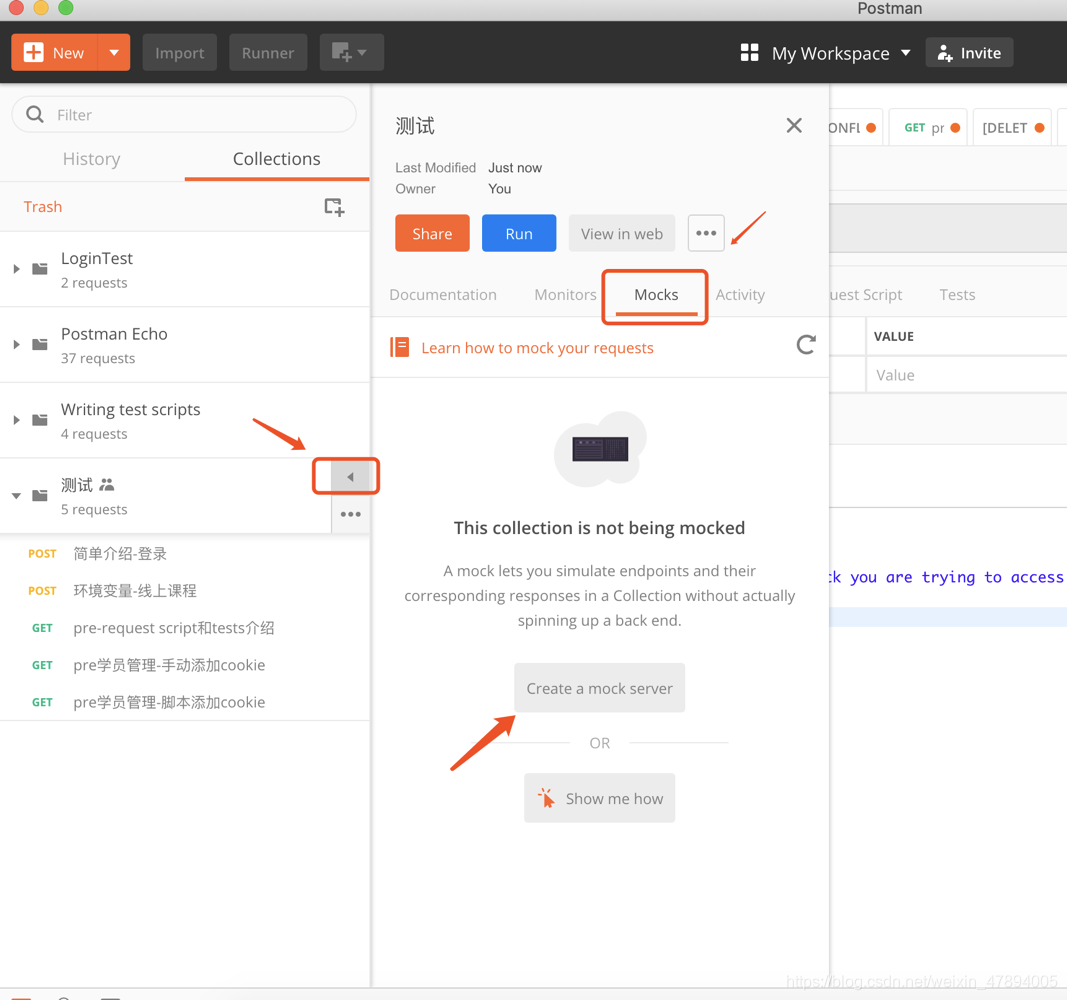This screenshot has height=1000, width=1067.
Task: Click the refresh mocks icon
Action: [806, 345]
